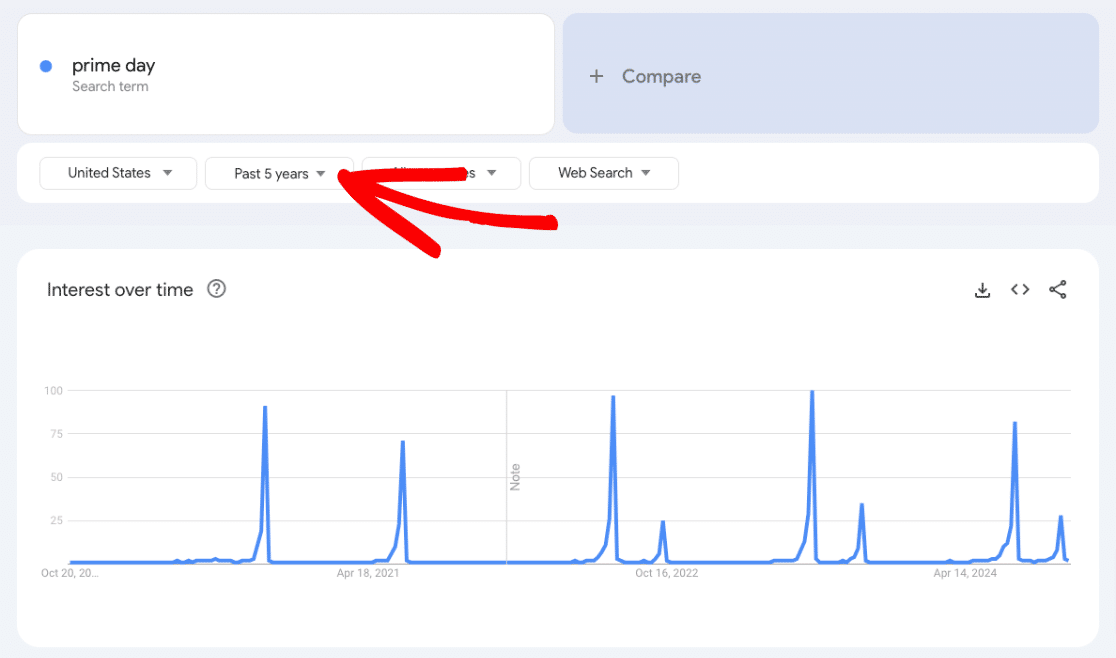Share the trend chart
Image resolution: width=1116 pixels, height=658 pixels.
pyautogui.click(x=1058, y=289)
